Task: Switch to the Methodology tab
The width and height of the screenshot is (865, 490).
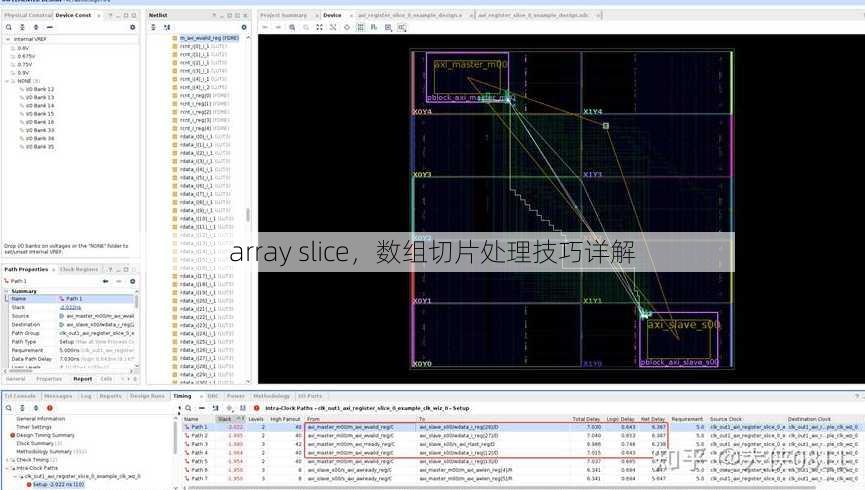Action: point(271,396)
